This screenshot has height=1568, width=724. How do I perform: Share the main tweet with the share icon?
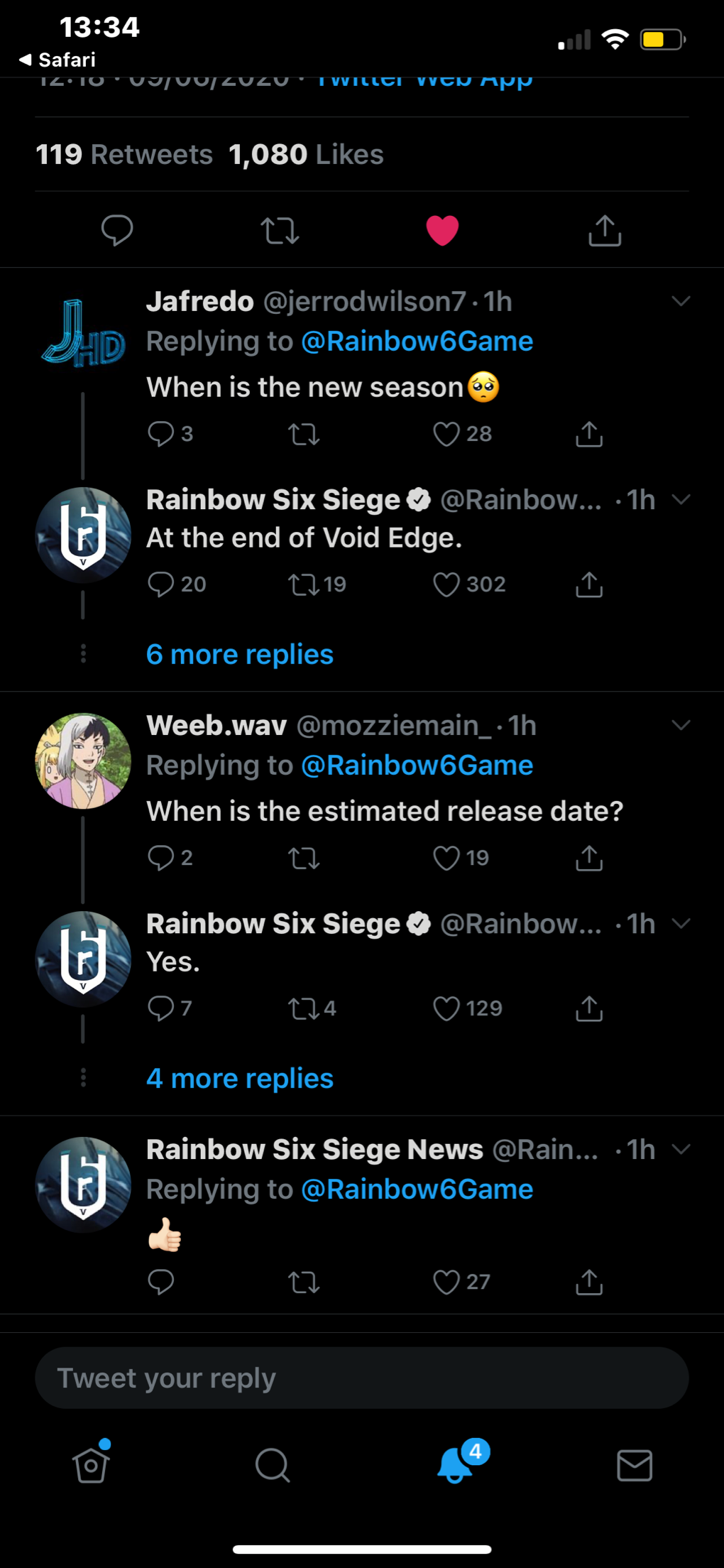pos(604,229)
